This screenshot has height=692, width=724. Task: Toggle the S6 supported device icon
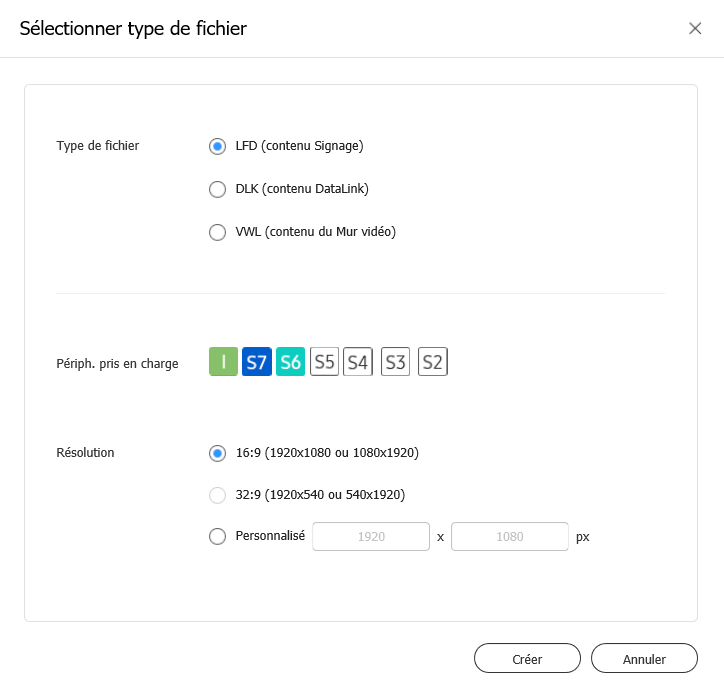(x=290, y=362)
